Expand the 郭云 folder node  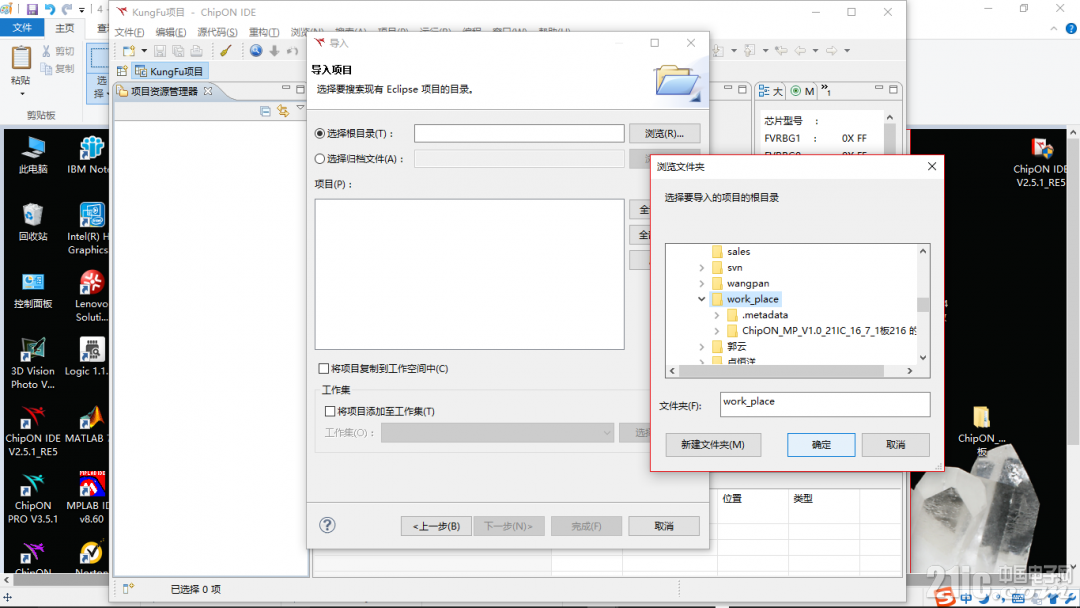tap(702, 346)
